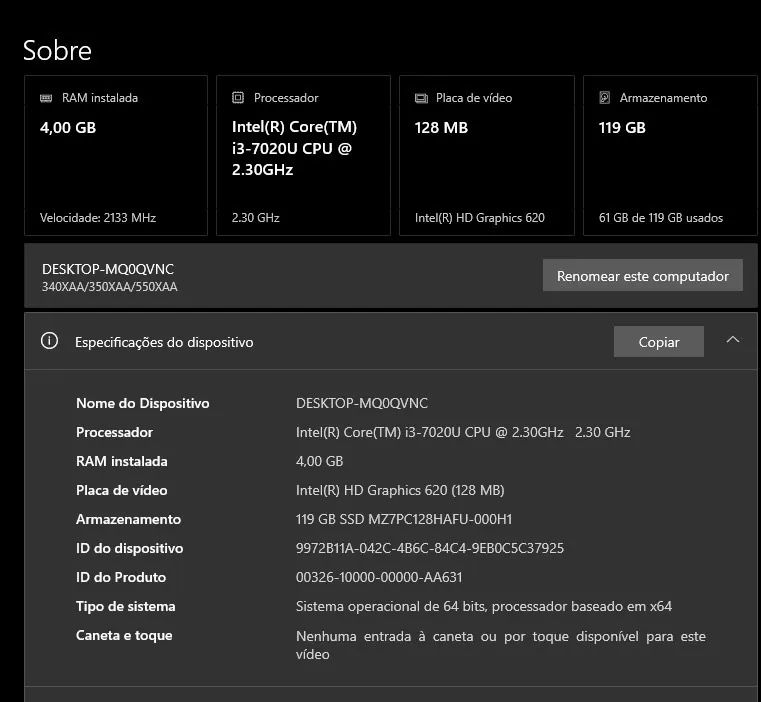The image size is (761, 702).
Task: Click the 'Tipo de sistema' label
Action: [126, 607]
